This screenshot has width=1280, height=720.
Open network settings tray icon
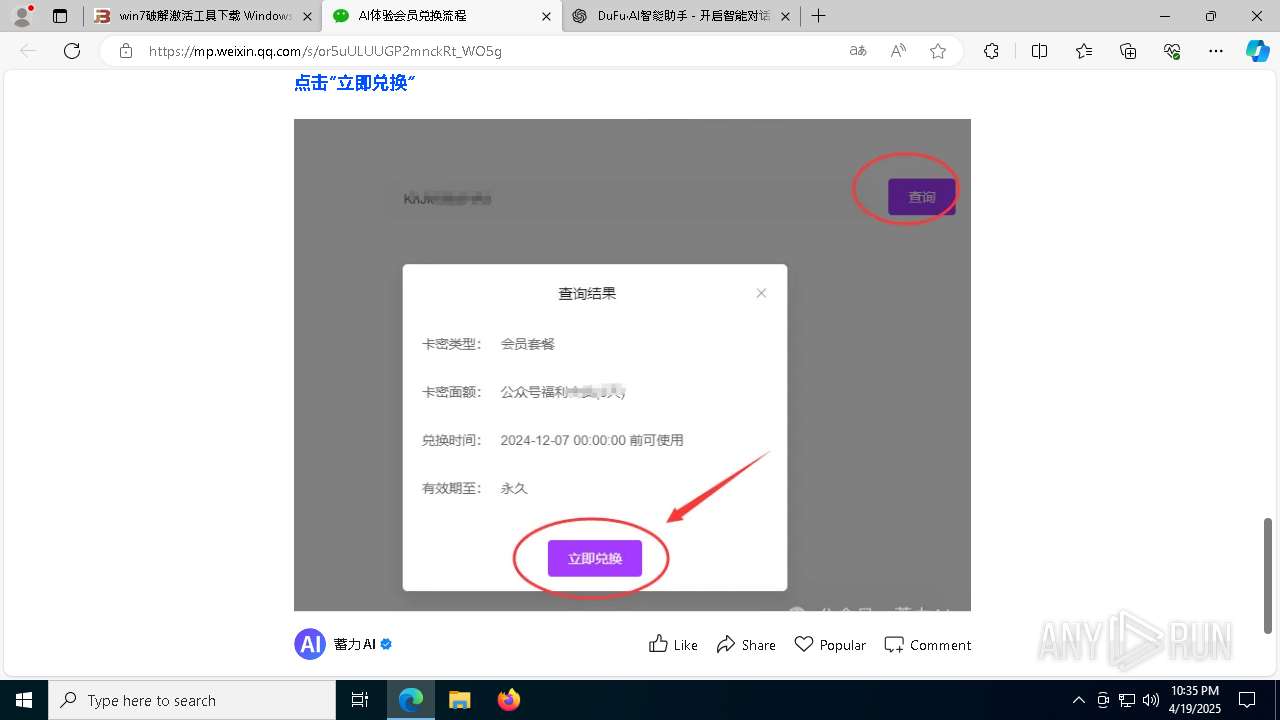coord(1127,700)
